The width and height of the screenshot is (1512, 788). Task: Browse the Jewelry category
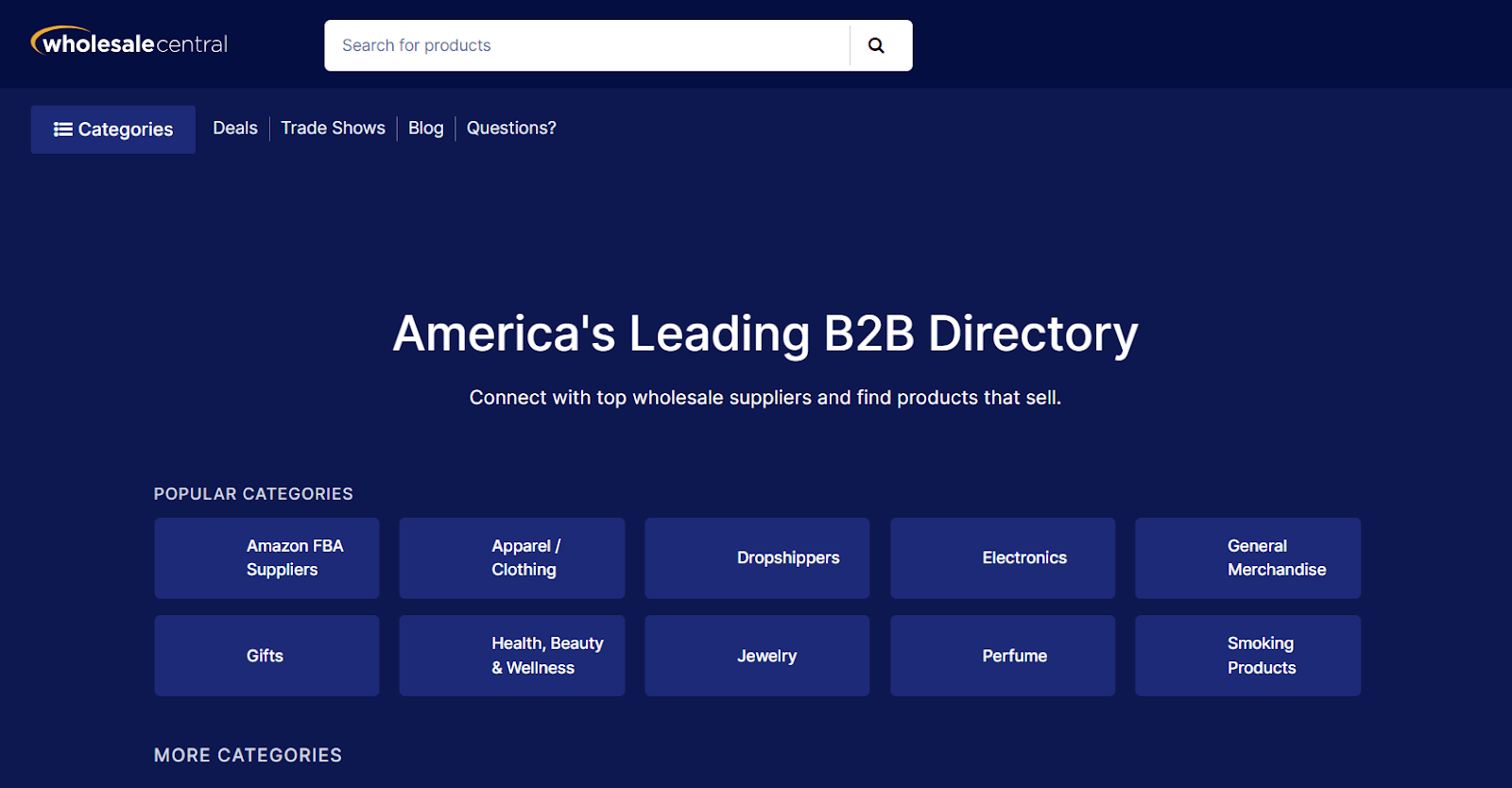coord(757,656)
